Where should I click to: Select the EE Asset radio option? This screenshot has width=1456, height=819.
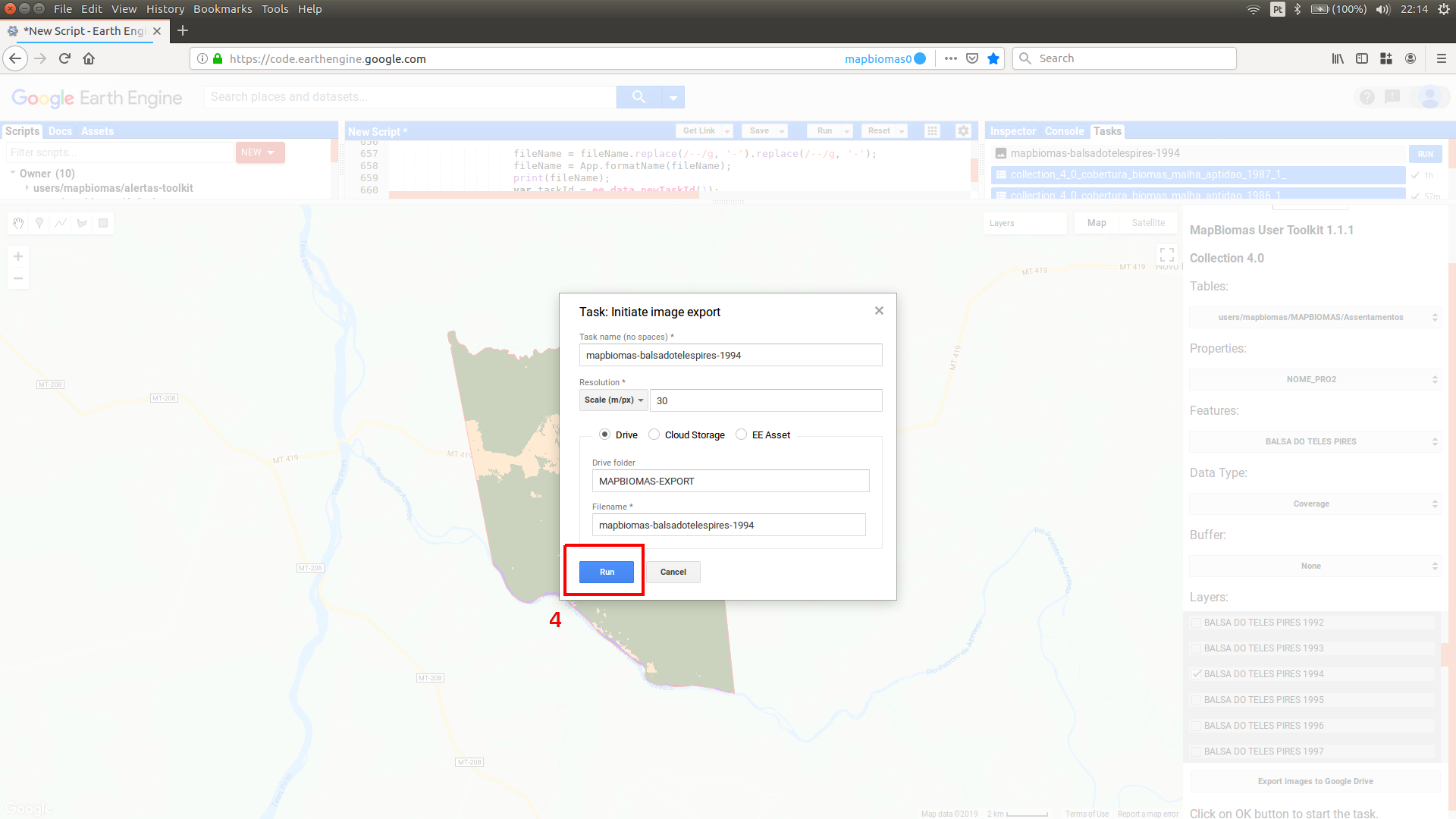coord(741,435)
